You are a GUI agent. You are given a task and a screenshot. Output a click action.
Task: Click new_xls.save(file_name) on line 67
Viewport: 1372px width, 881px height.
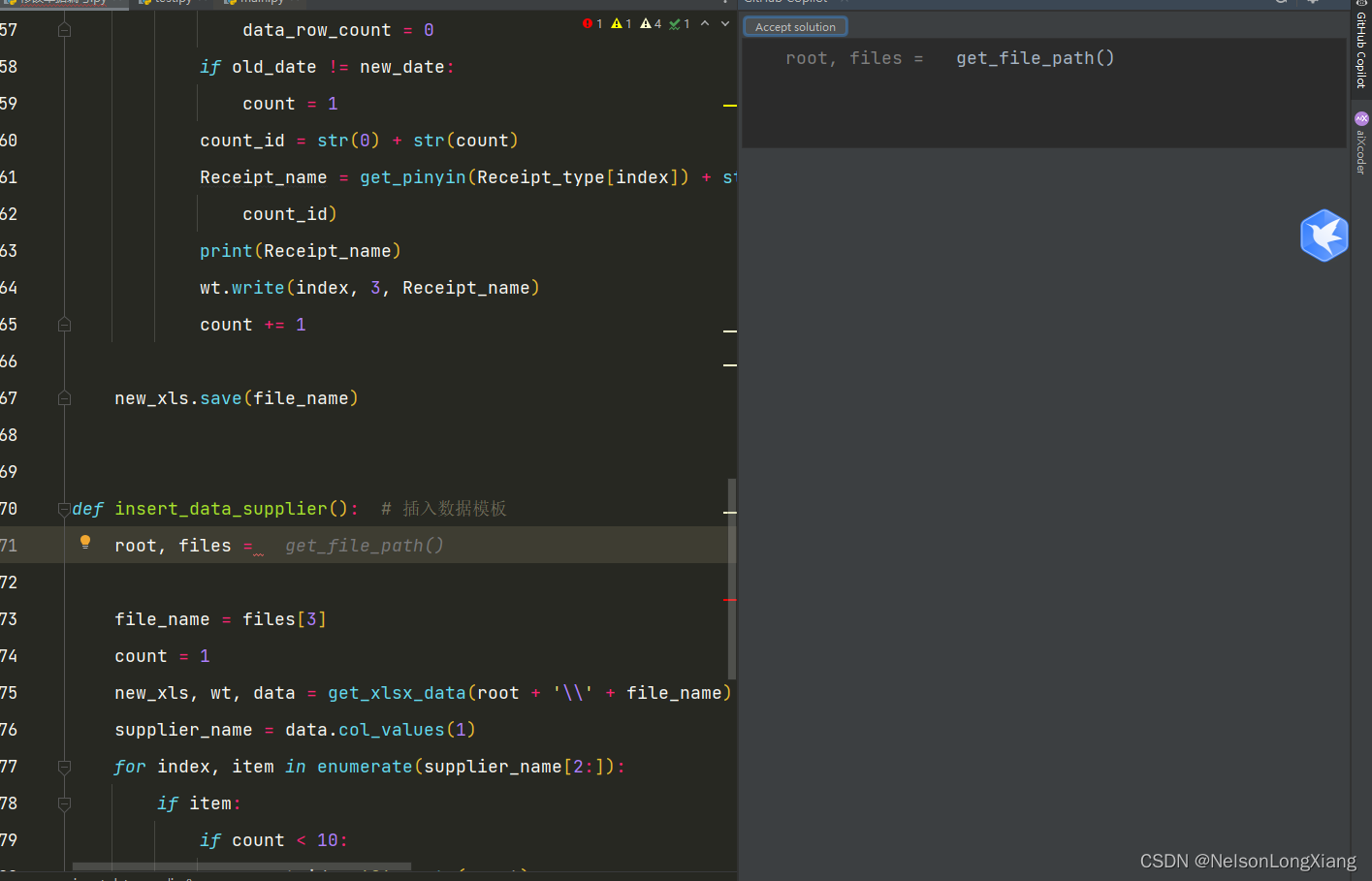point(237,398)
